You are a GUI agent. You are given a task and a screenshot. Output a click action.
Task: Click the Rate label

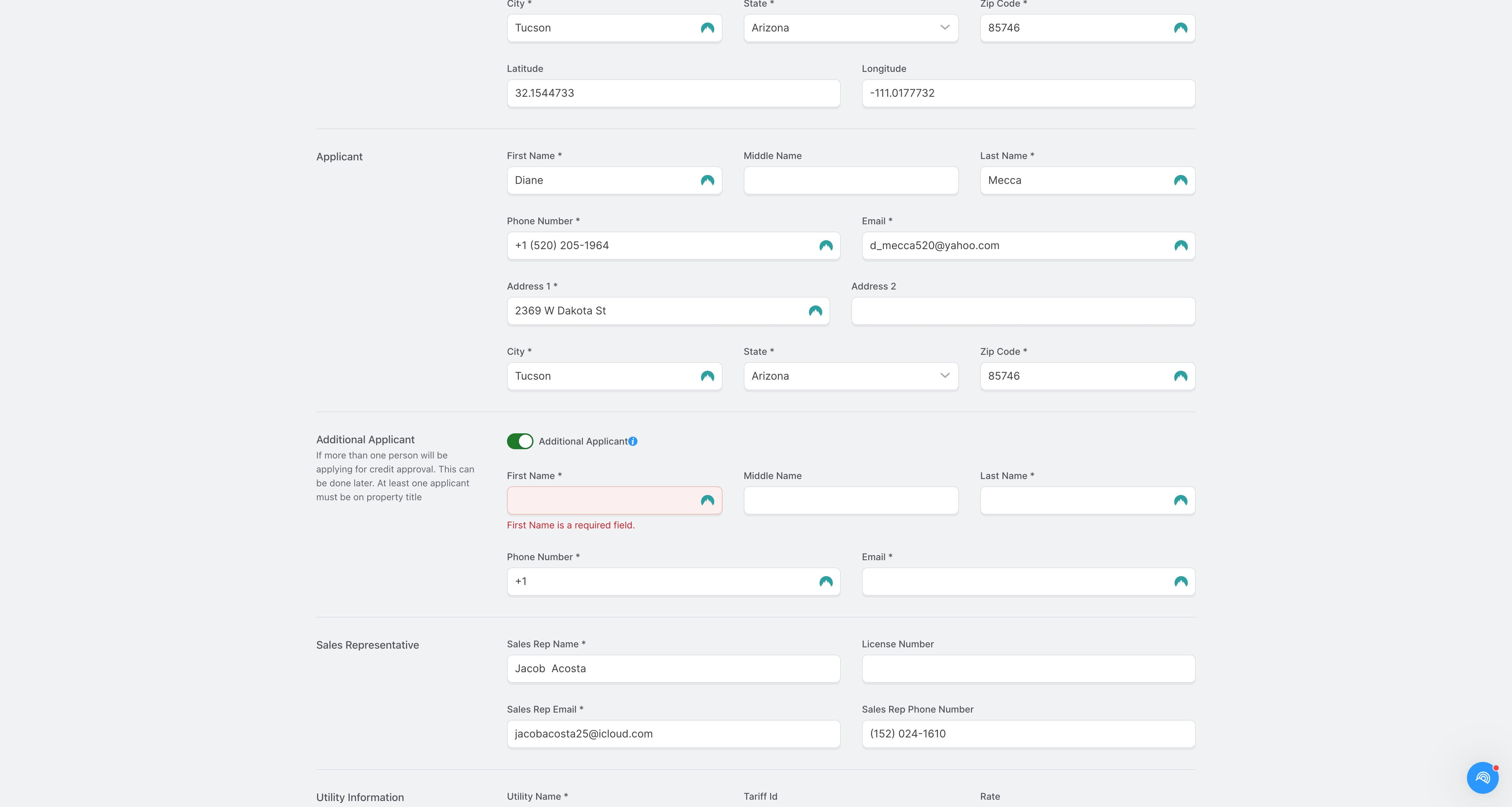(989, 796)
